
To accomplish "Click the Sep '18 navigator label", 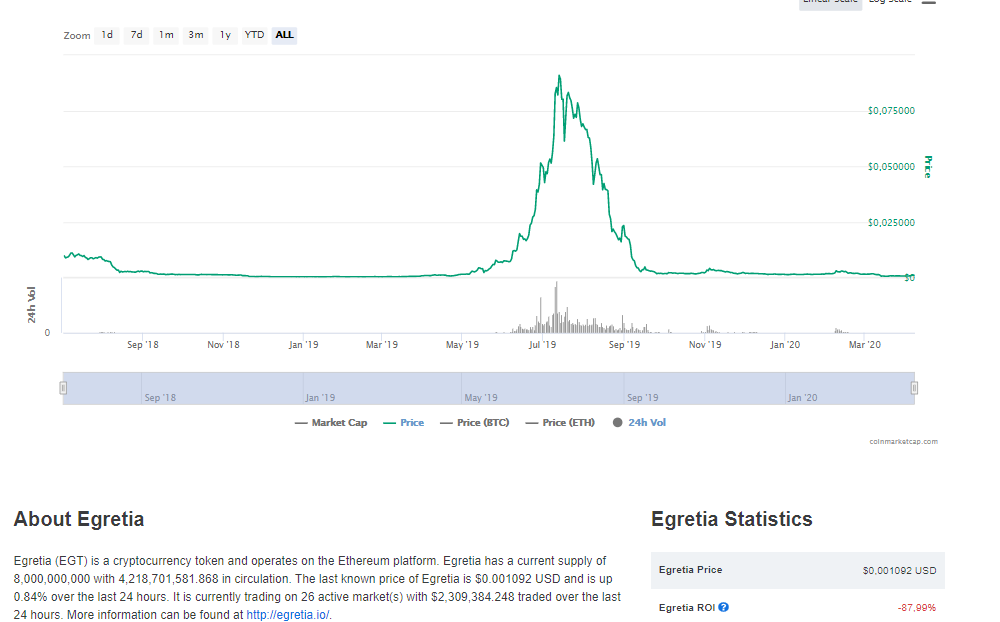I will [160, 397].
